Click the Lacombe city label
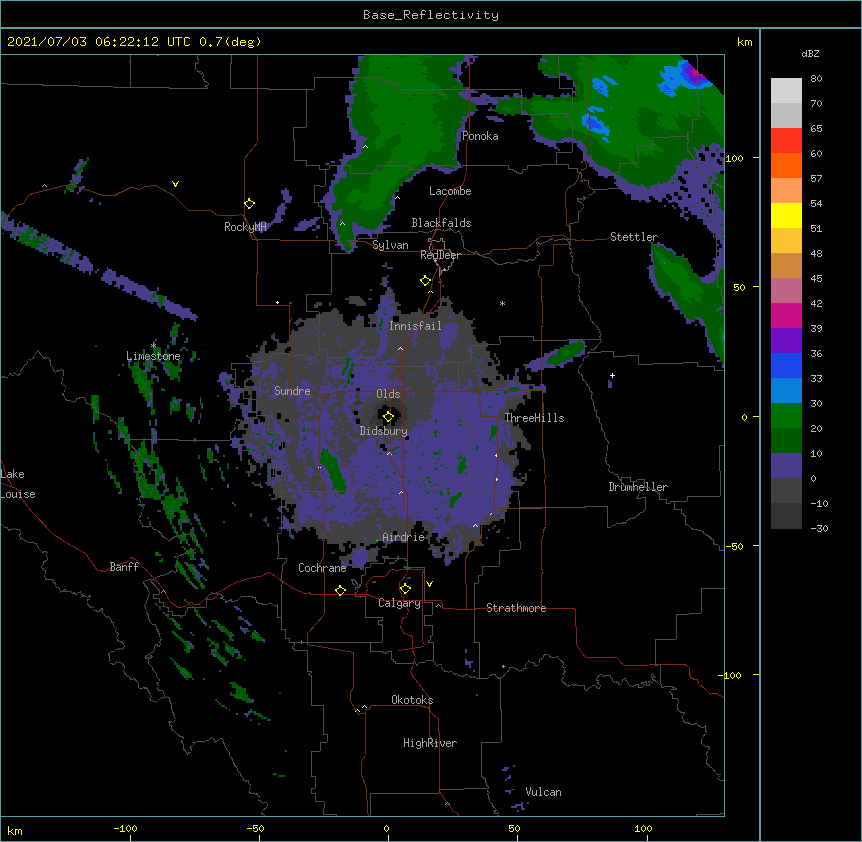 [x=450, y=191]
